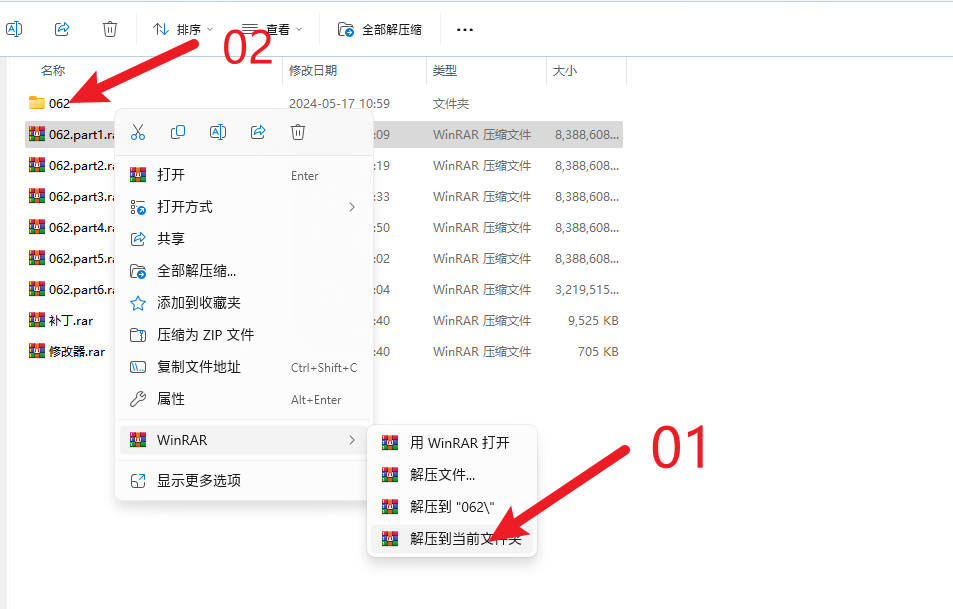Click the Rename icon in context menu
Screen dimensions: 953x609
click(x=218, y=132)
